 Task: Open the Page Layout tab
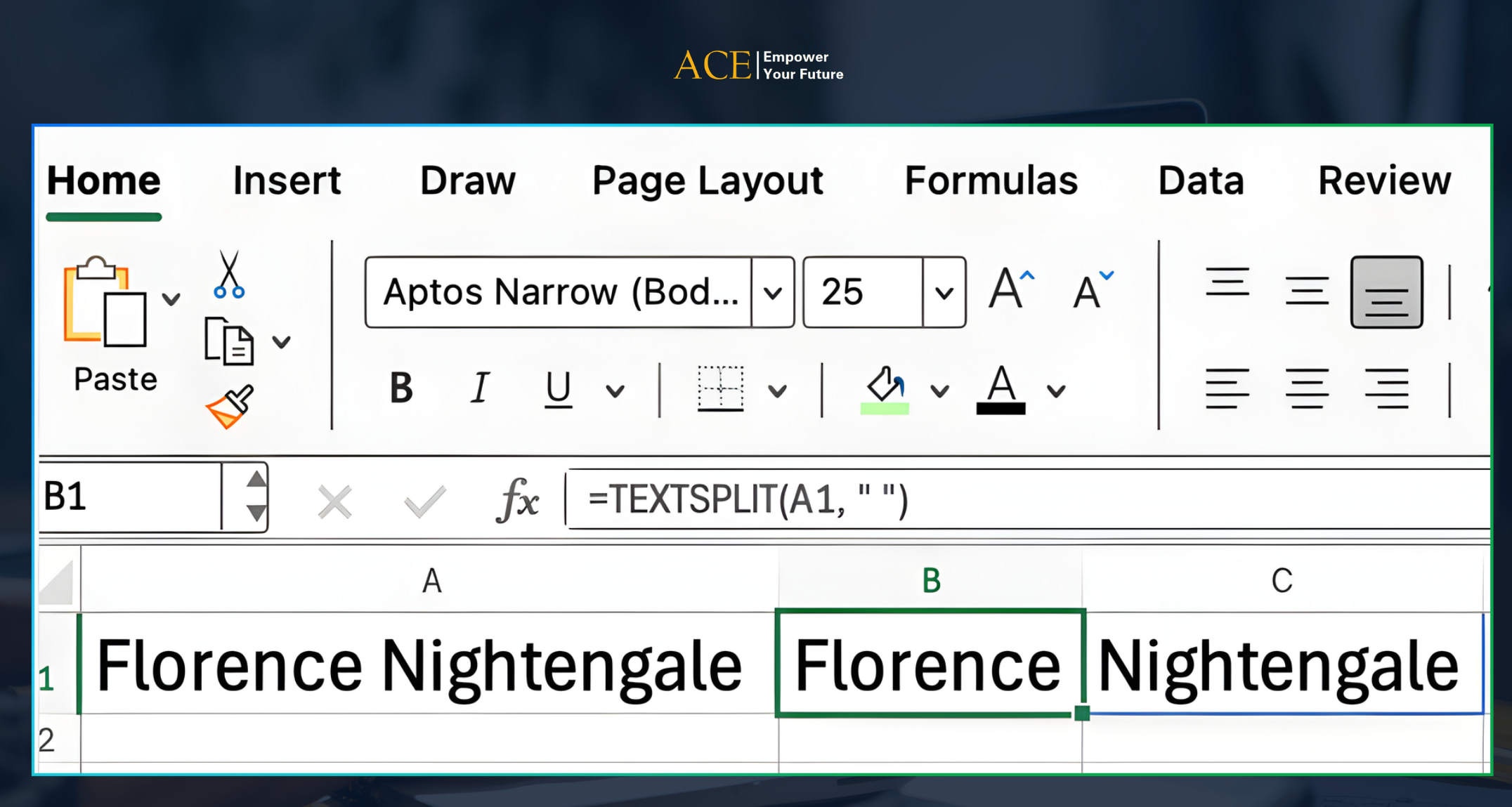(707, 181)
